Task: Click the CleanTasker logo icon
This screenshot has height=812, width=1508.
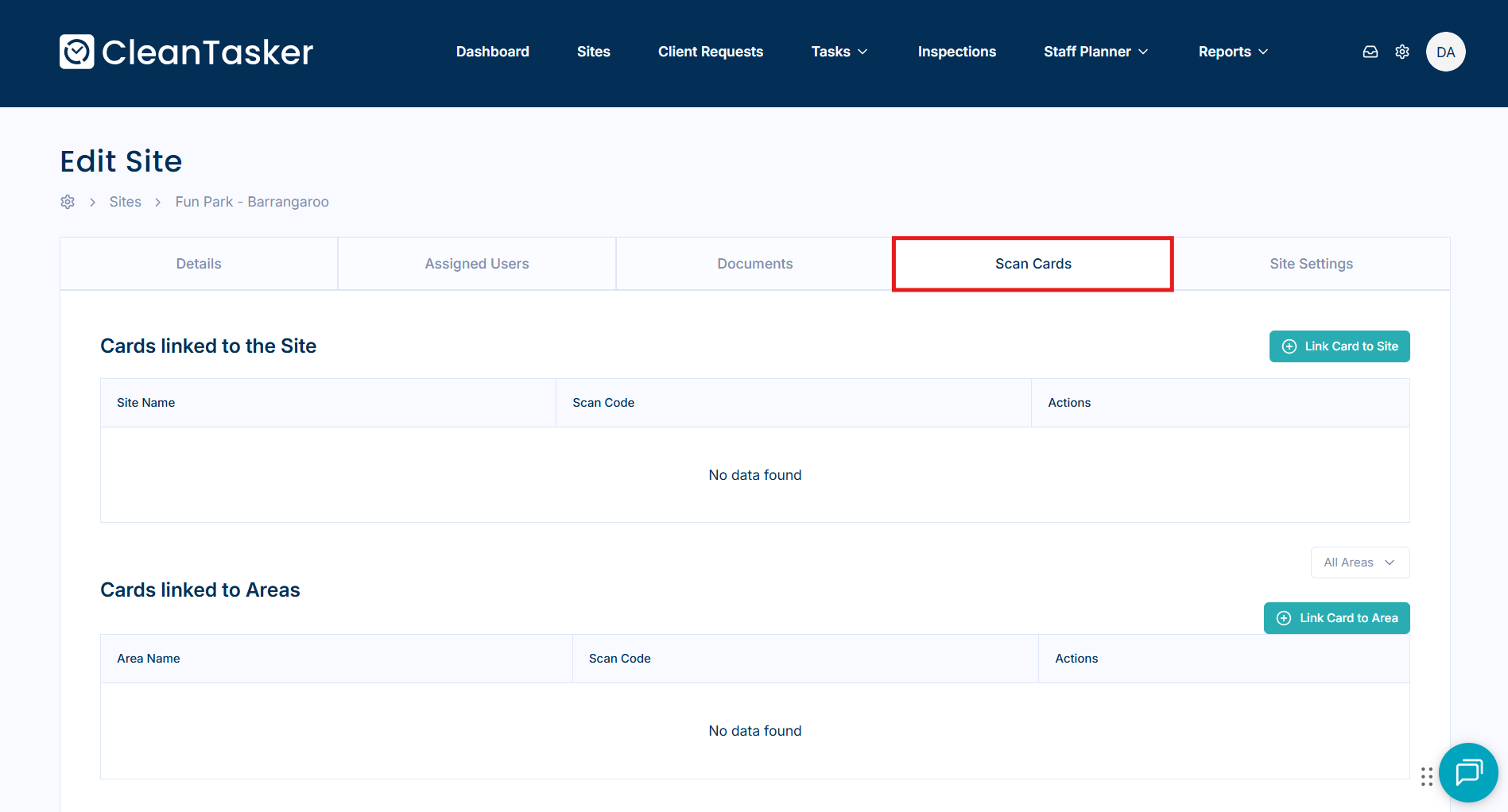Action: coord(77,52)
